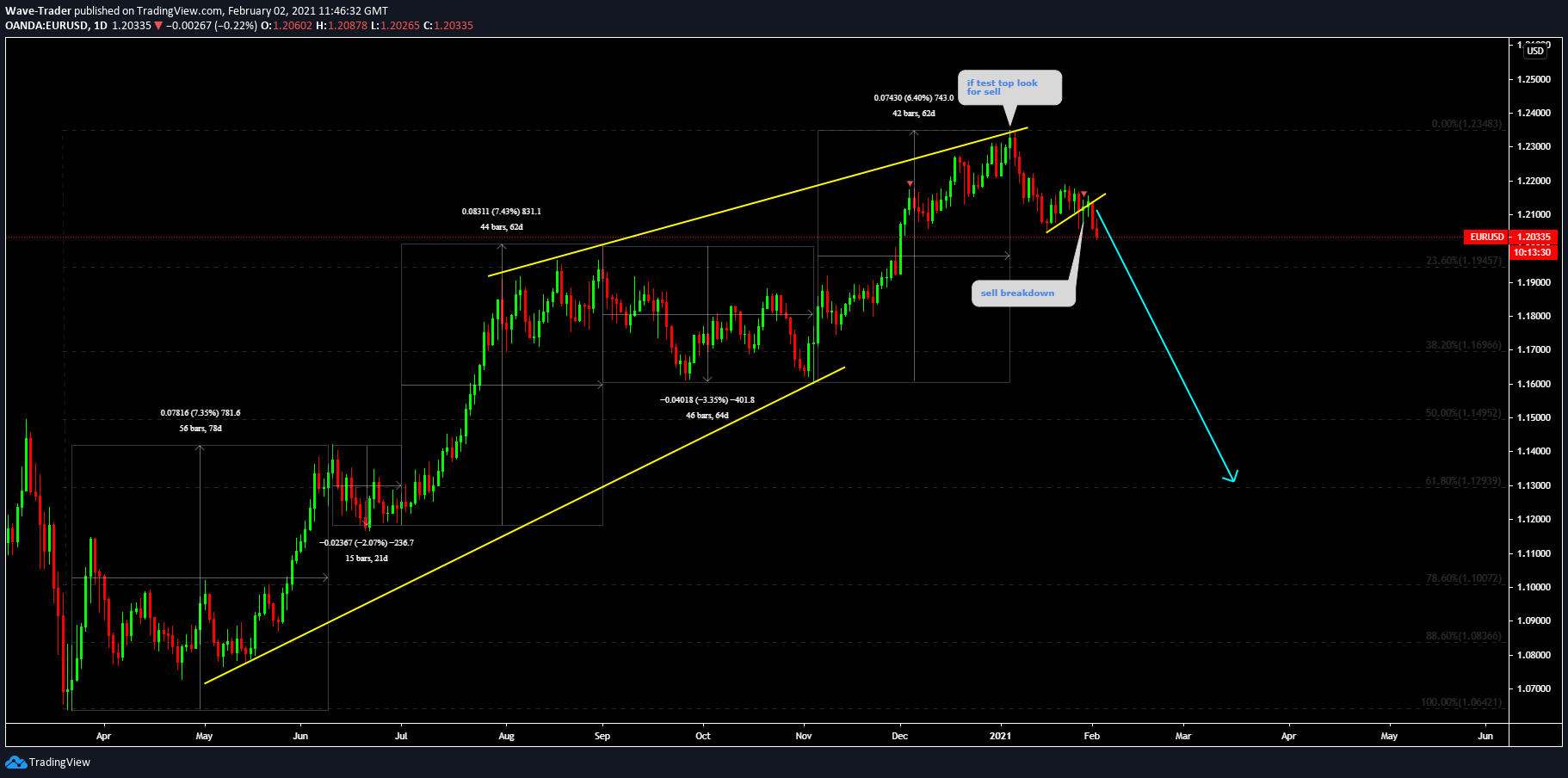This screenshot has width=1568, height=778.
Task: Click the 2021 label on time axis
Action: [x=1000, y=736]
